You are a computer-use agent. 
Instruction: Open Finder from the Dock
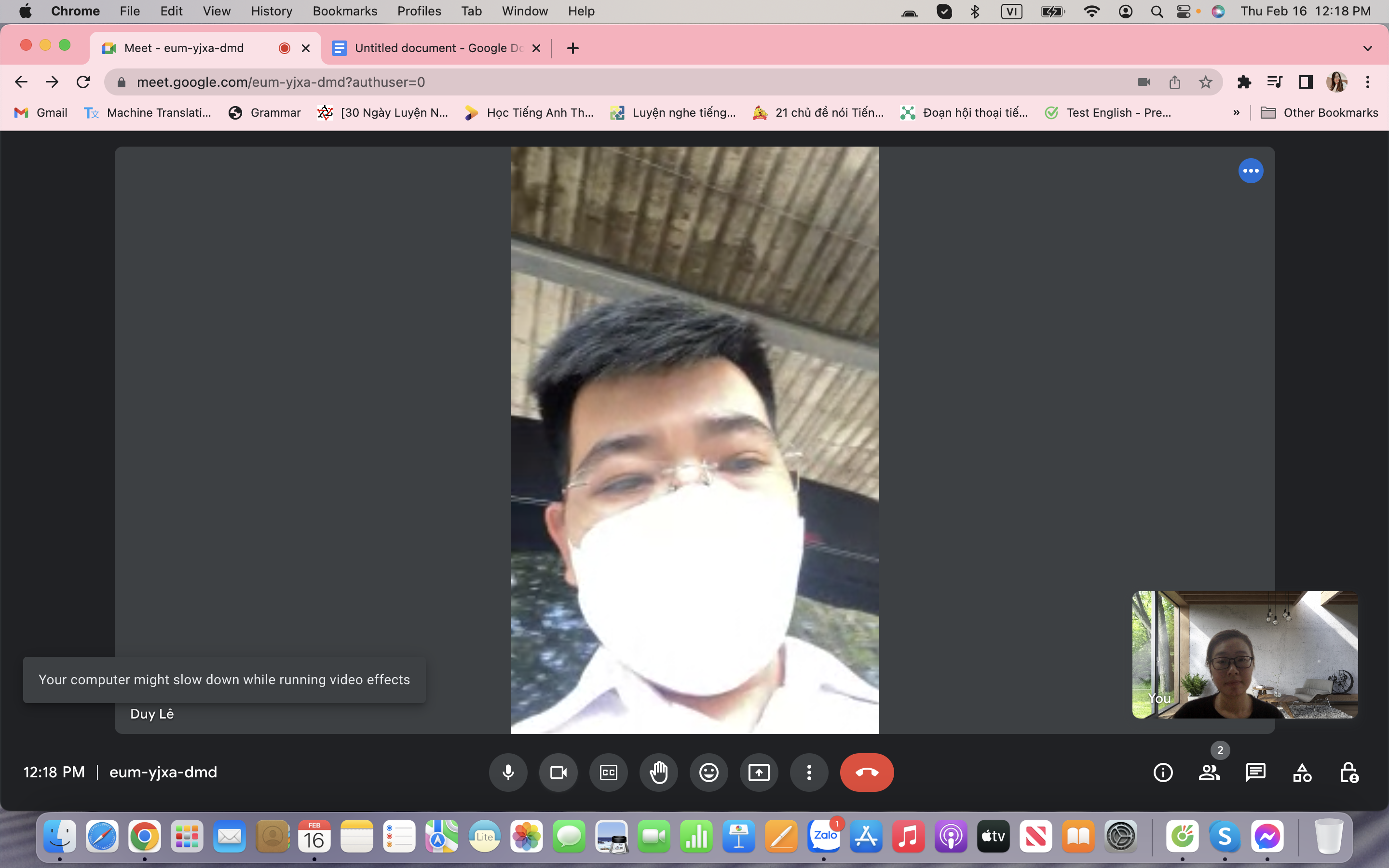60,837
